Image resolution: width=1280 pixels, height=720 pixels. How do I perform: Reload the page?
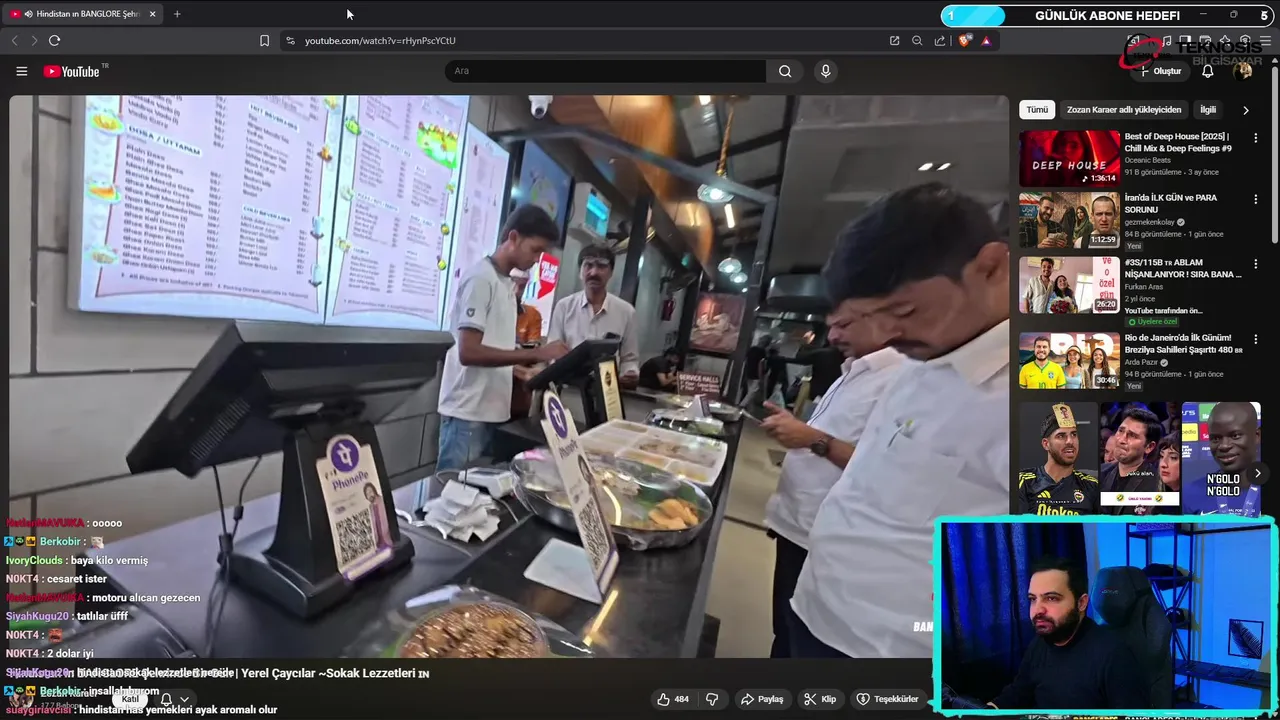tap(54, 40)
